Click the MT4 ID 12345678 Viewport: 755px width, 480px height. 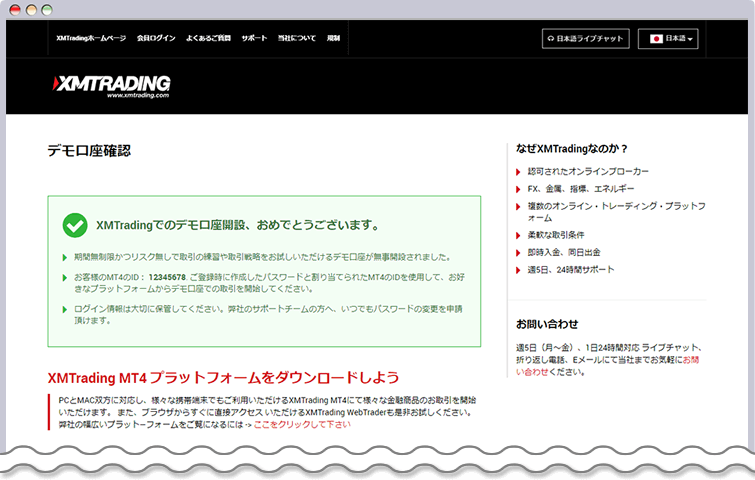coord(167,277)
